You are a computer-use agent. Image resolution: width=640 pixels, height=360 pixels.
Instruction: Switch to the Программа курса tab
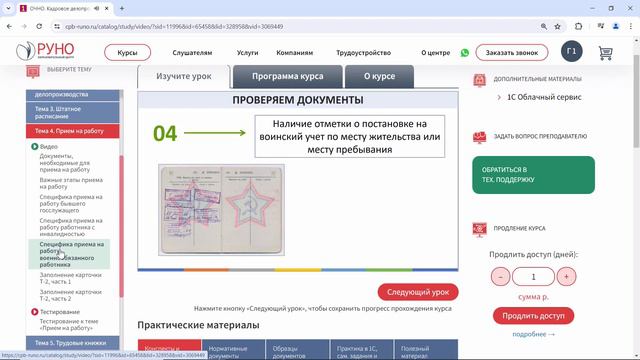pyautogui.click(x=287, y=76)
